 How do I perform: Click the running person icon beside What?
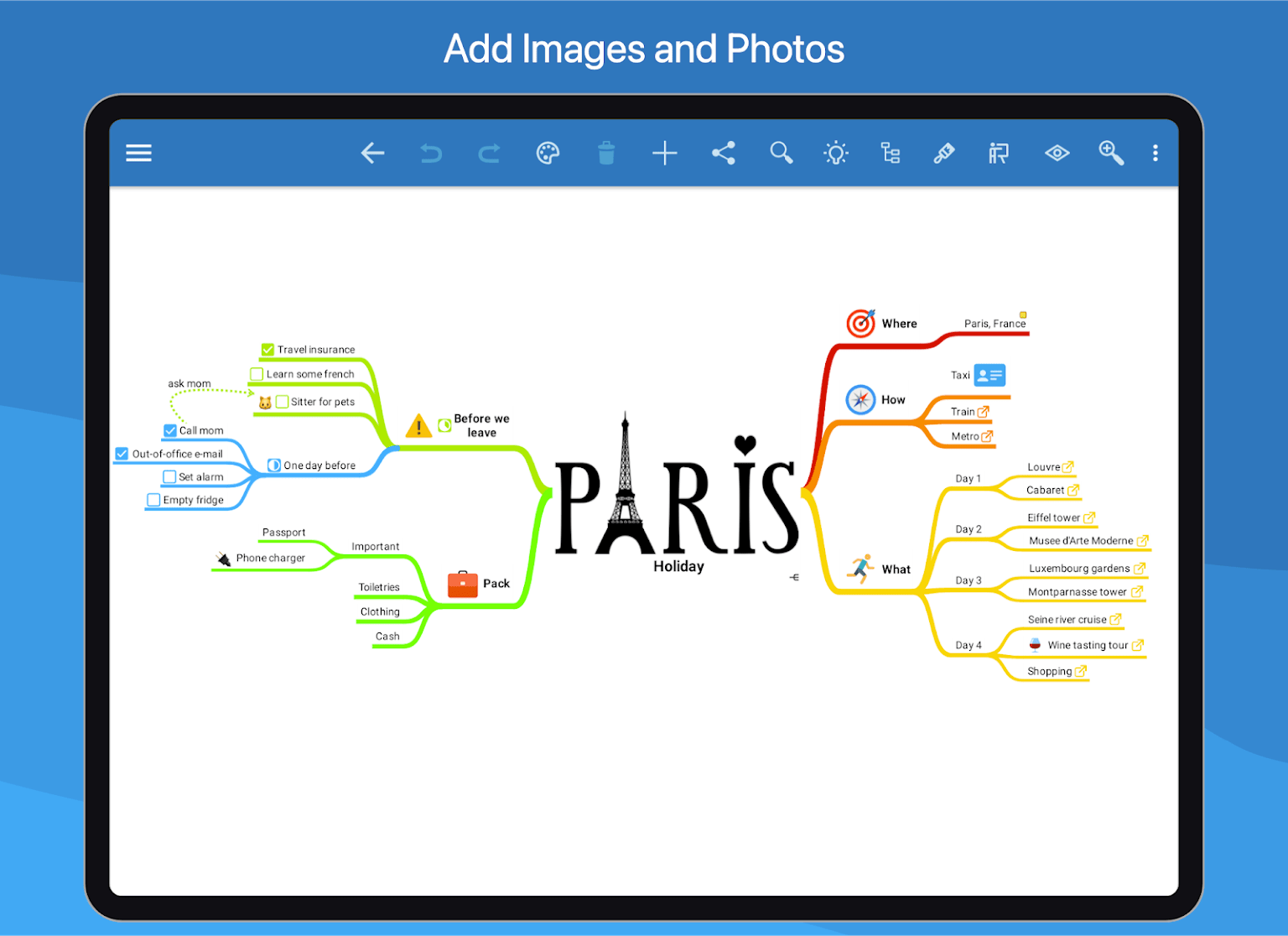(x=860, y=569)
